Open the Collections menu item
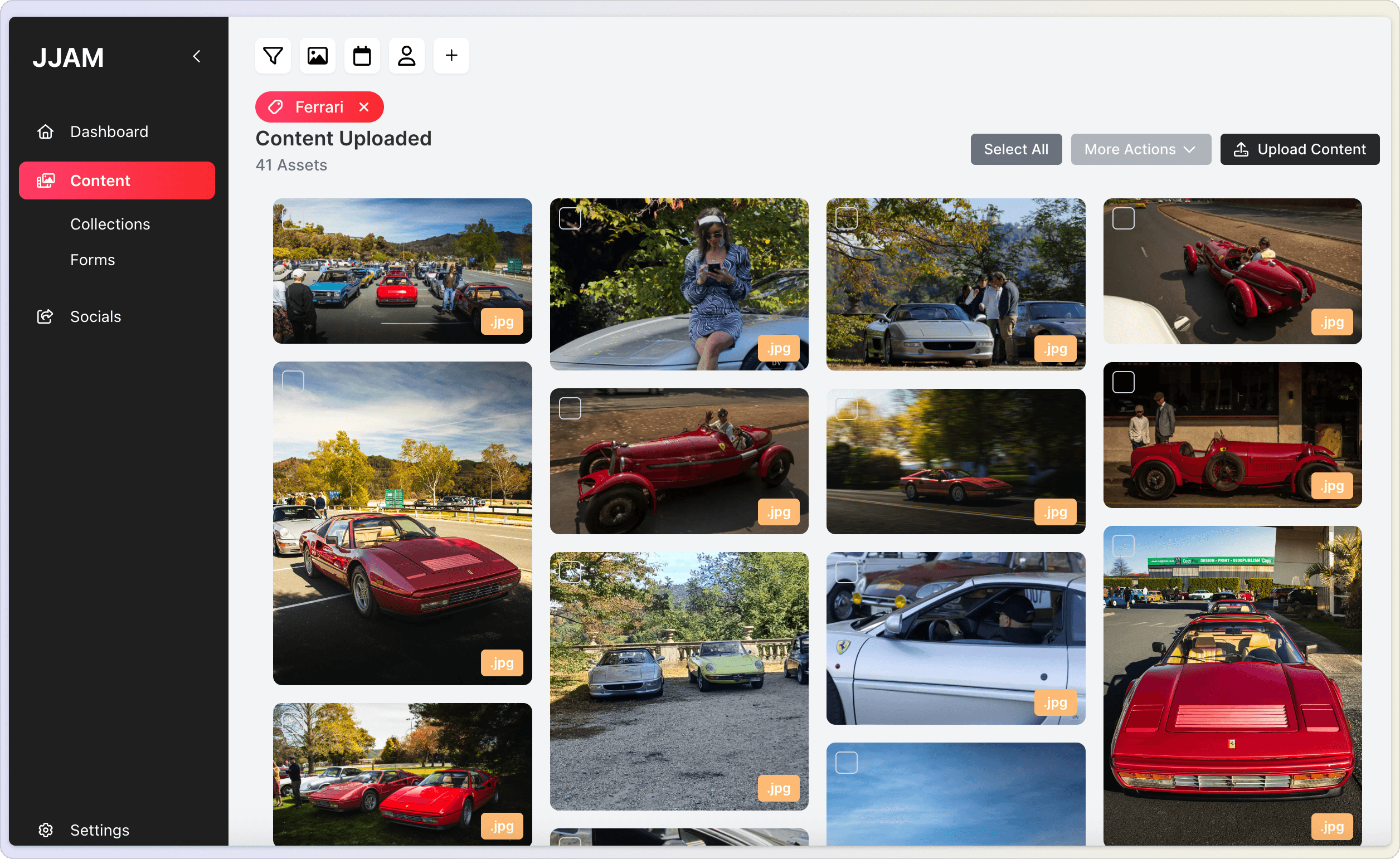This screenshot has height=859, width=1400. (x=111, y=223)
